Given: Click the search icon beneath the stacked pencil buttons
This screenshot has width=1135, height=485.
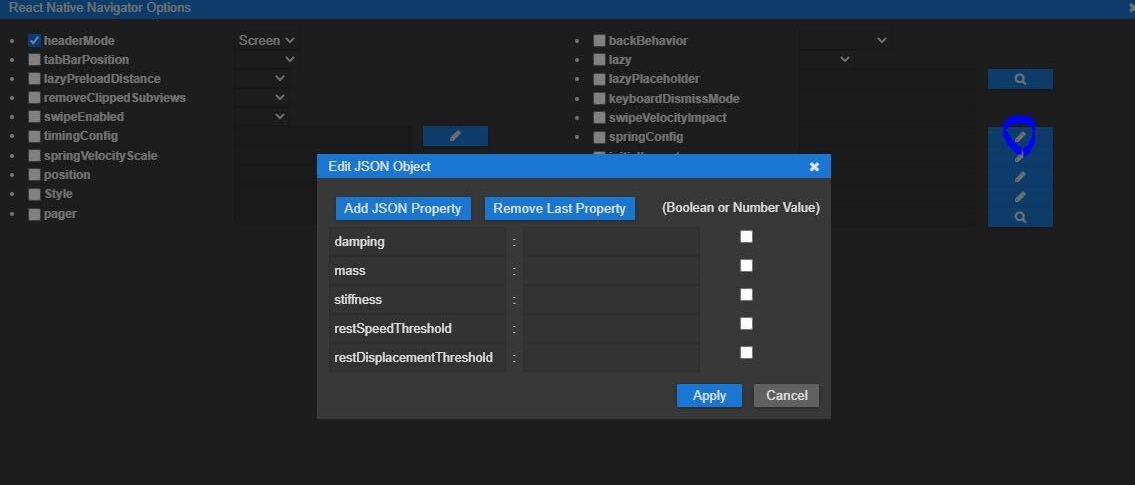Looking at the screenshot, I should tap(1020, 216).
